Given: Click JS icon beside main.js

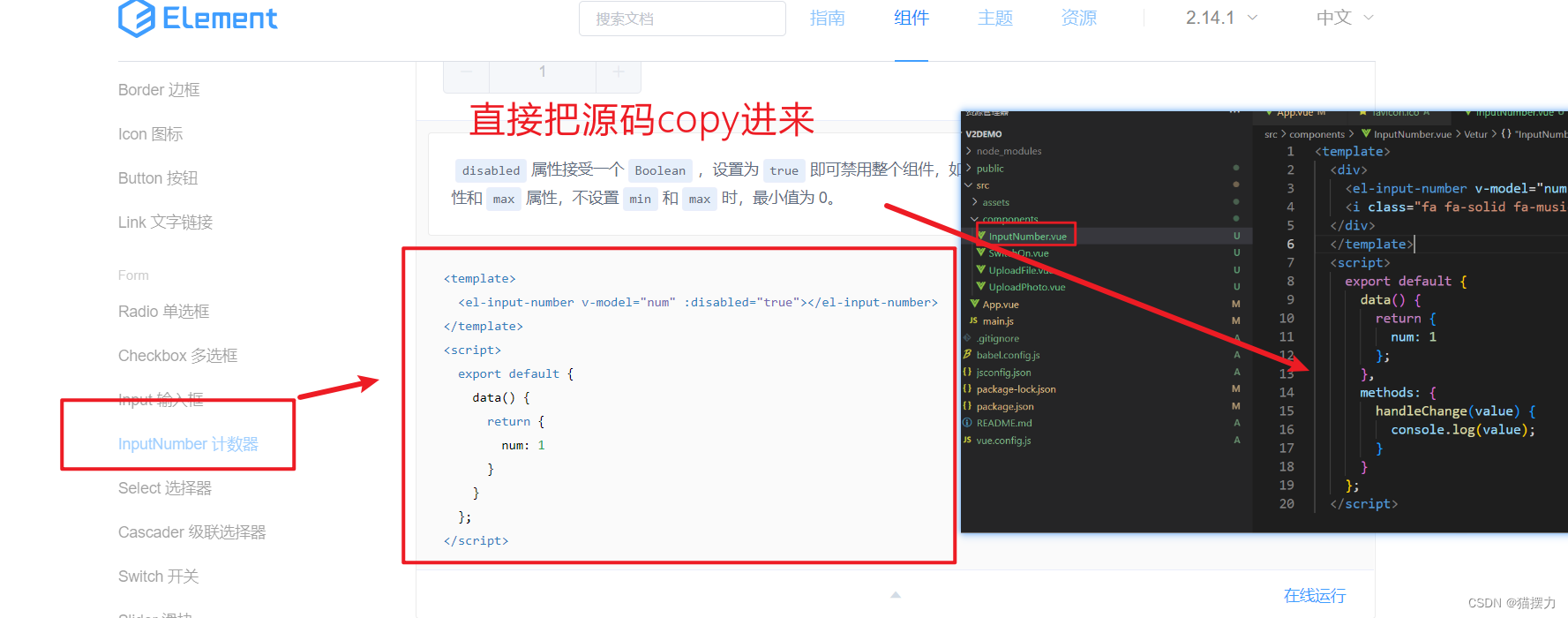Looking at the screenshot, I should click(974, 320).
